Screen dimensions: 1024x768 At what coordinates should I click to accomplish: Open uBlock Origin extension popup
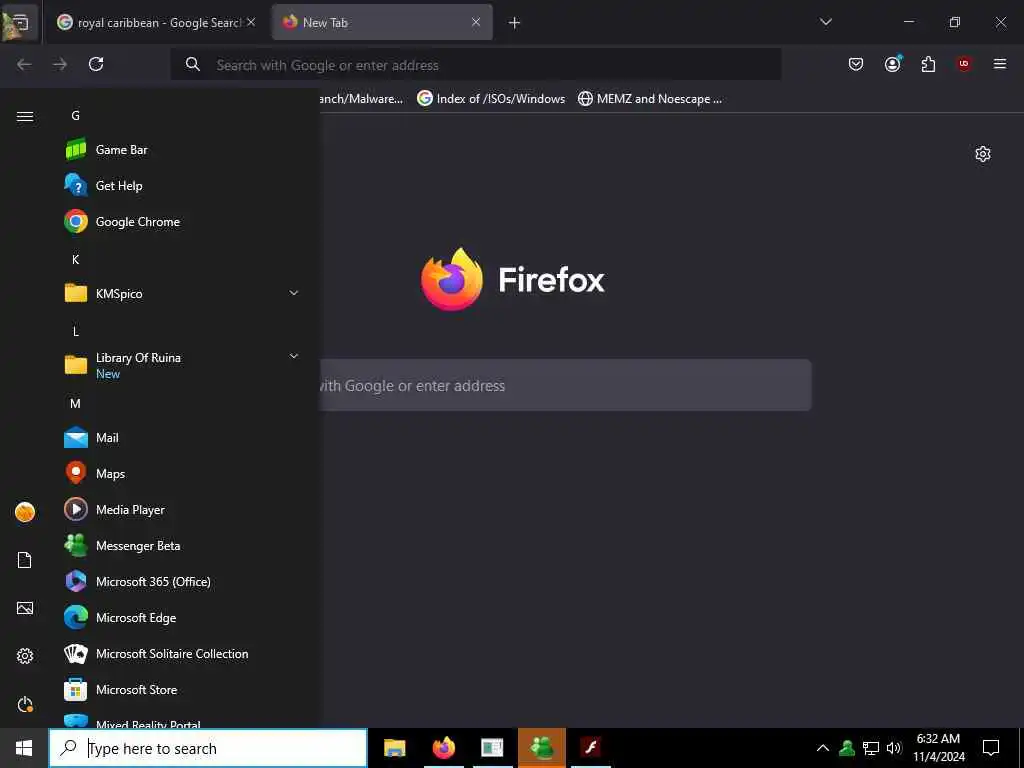pos(964,64)
